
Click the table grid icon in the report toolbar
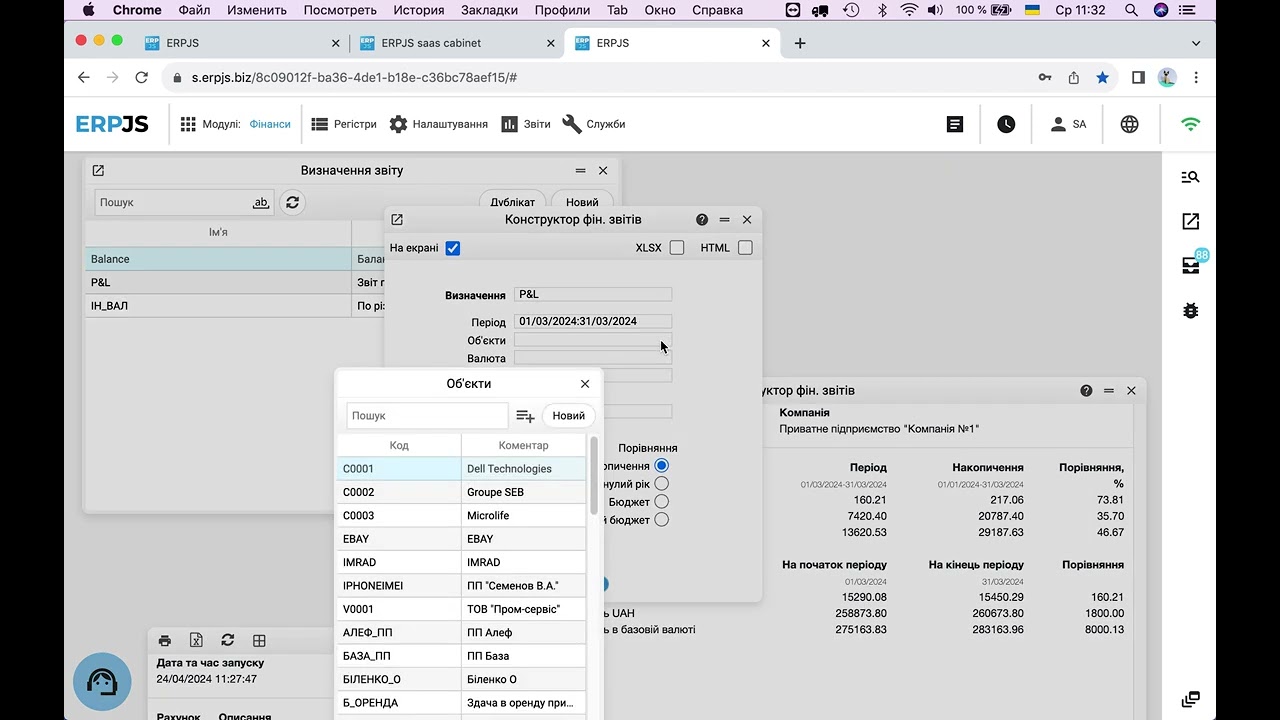coord(259,640)
